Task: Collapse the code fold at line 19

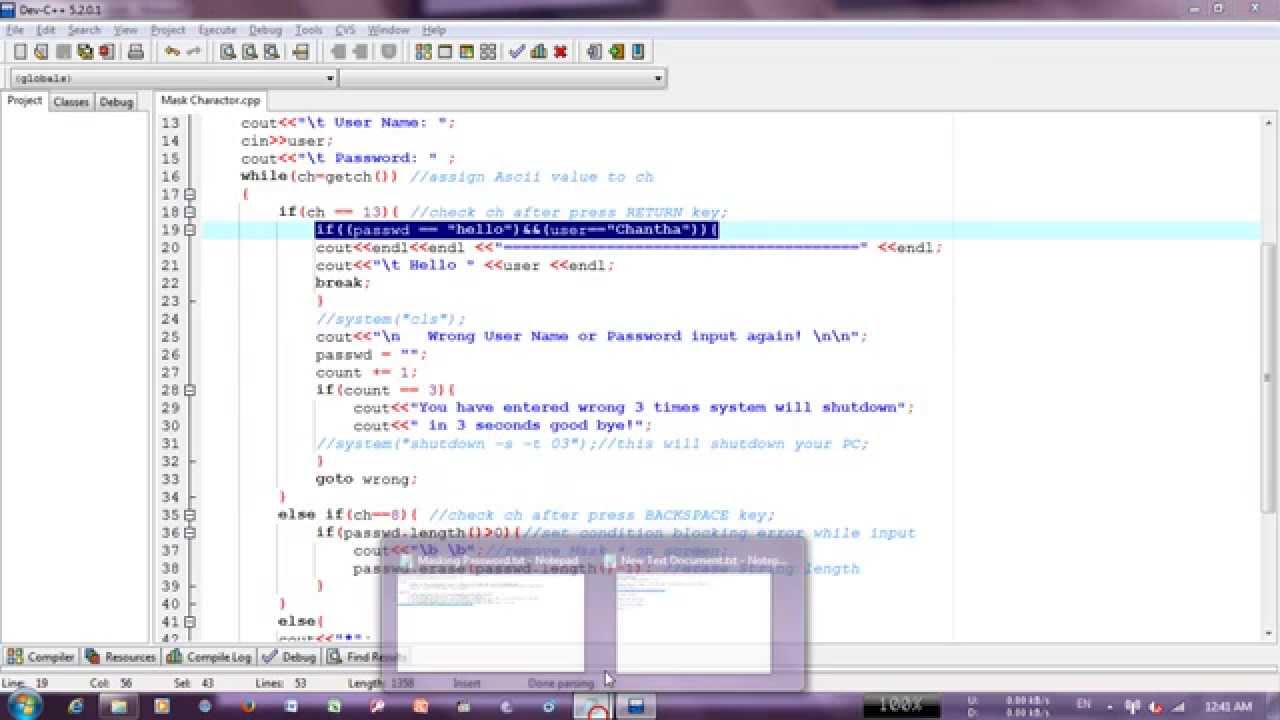Action: [190, 230]
